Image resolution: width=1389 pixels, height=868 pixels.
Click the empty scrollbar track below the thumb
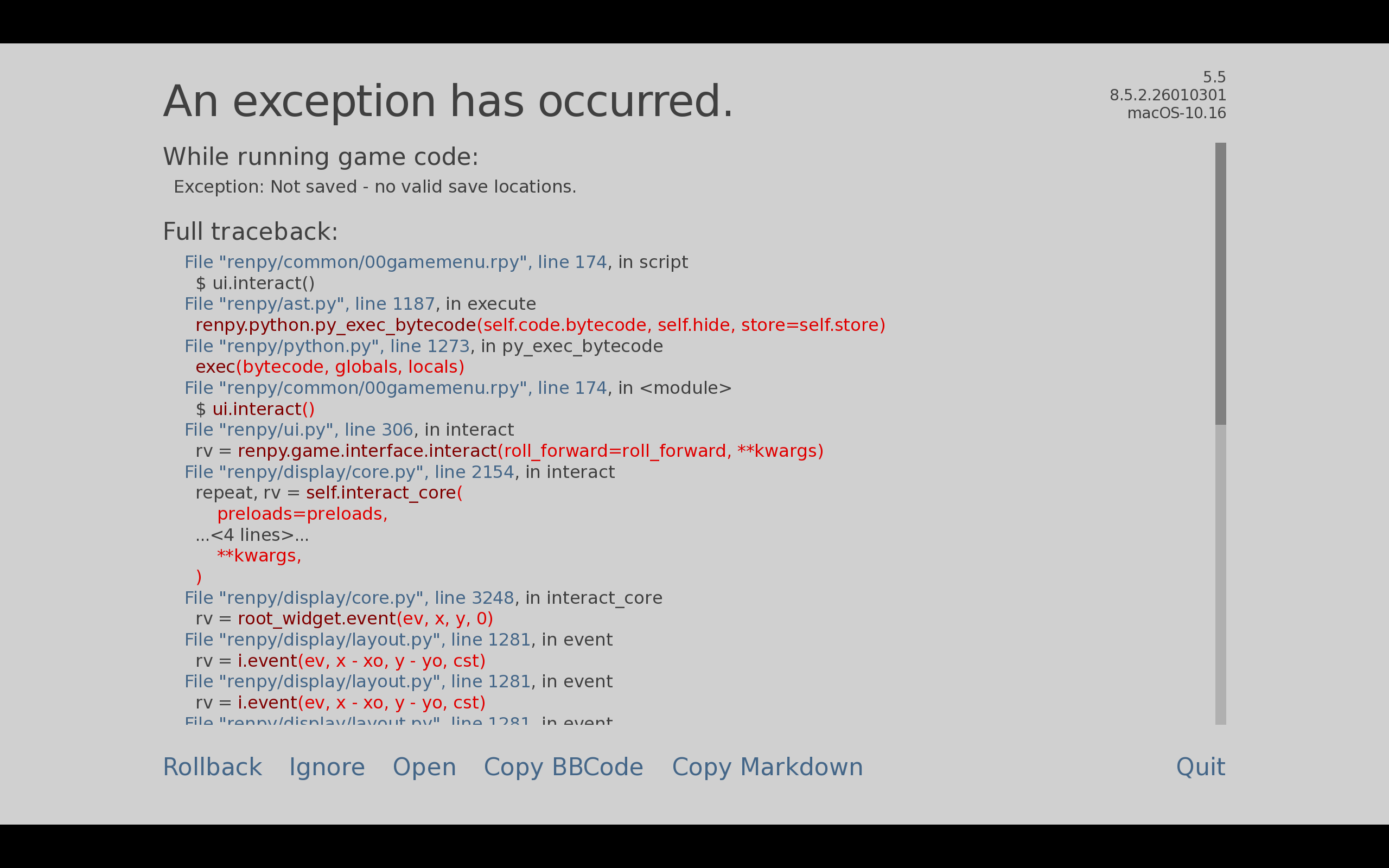coord(1220,574)
